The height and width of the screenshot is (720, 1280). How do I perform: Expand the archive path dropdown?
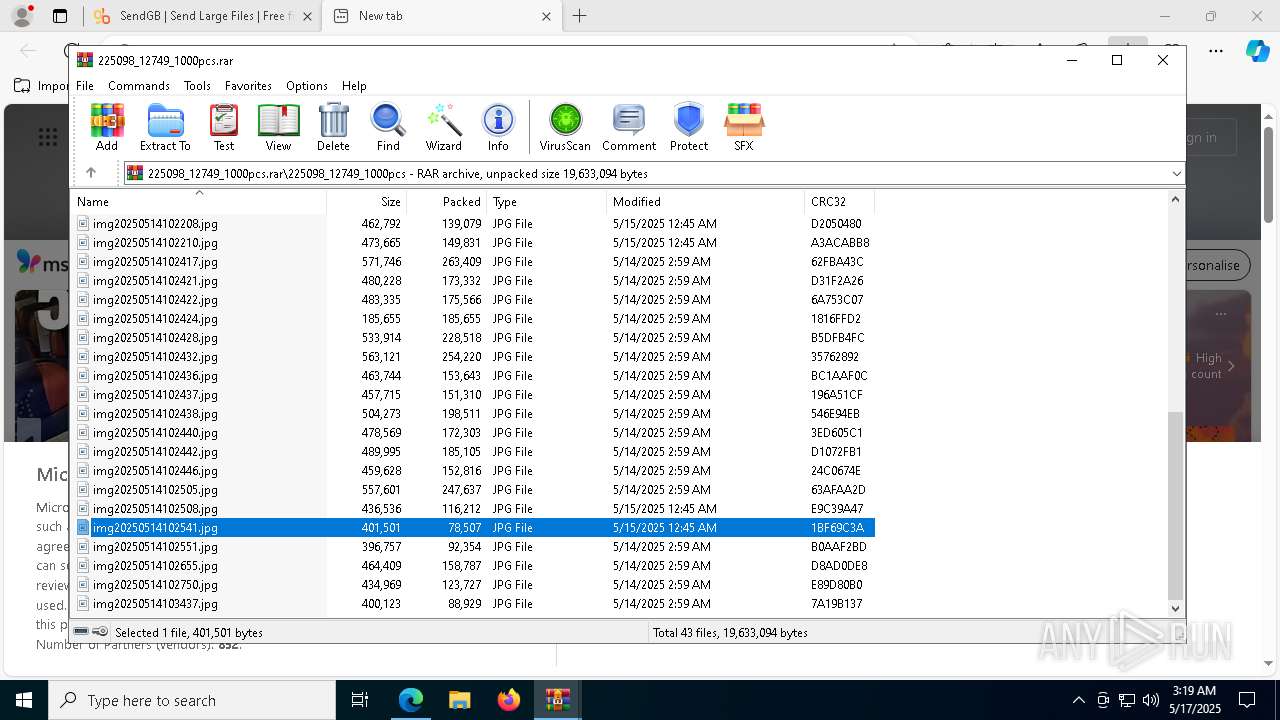coord(1176,173)
